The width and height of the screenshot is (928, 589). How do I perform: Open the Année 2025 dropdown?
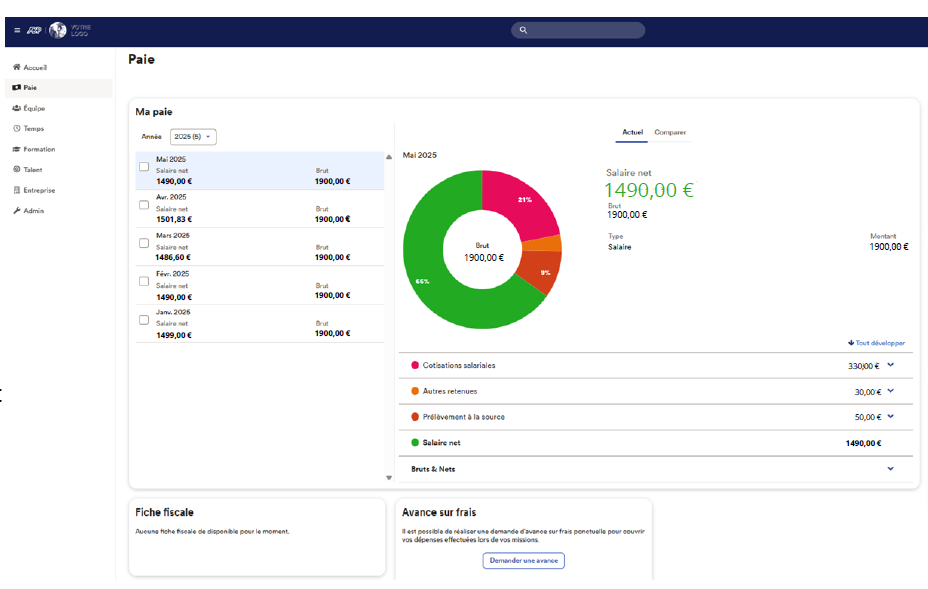tap(193, 136)
